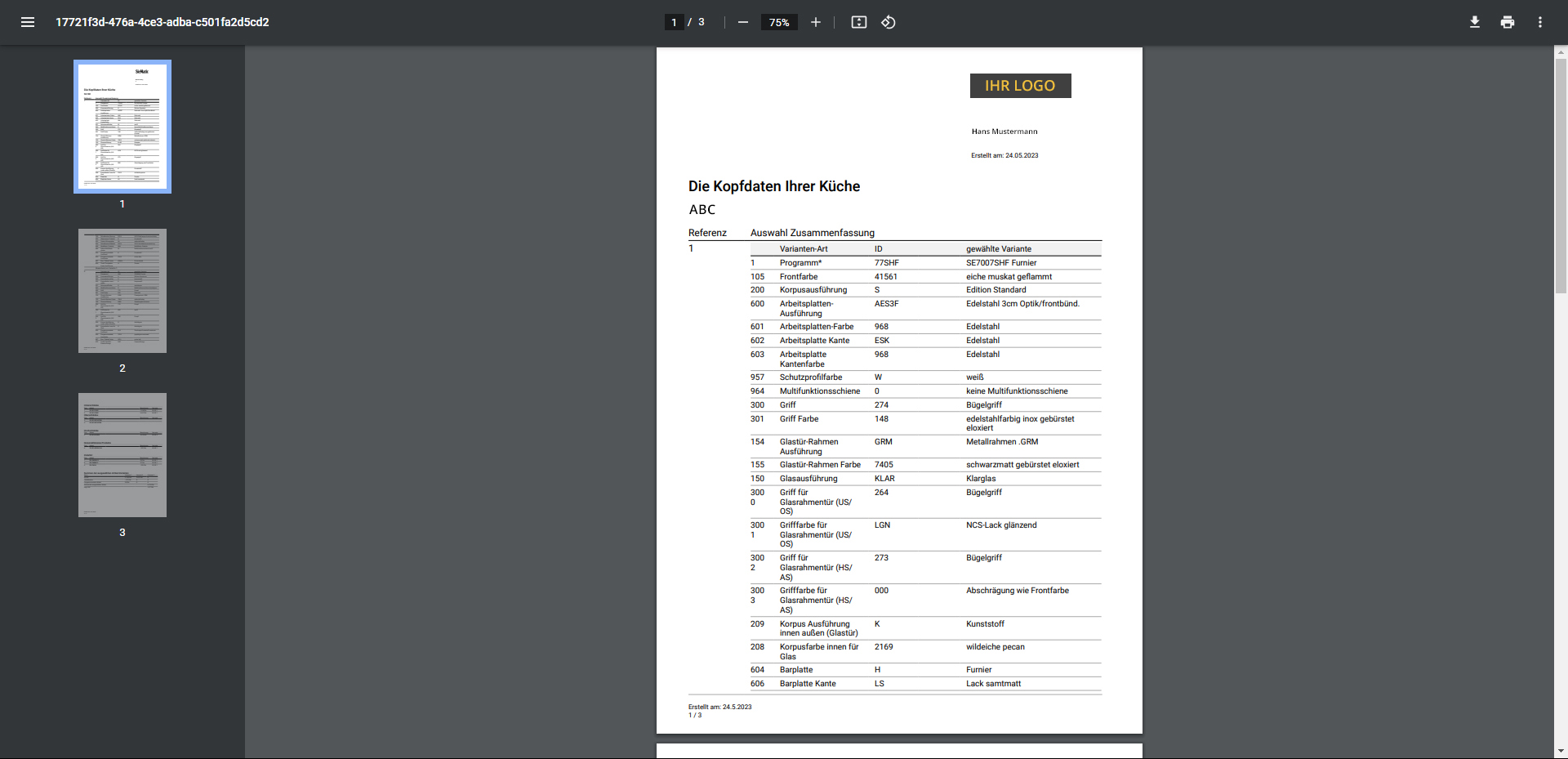
Task: Open page 1 thumbnail
Action: pyautogui.click(x=122, y=127)
